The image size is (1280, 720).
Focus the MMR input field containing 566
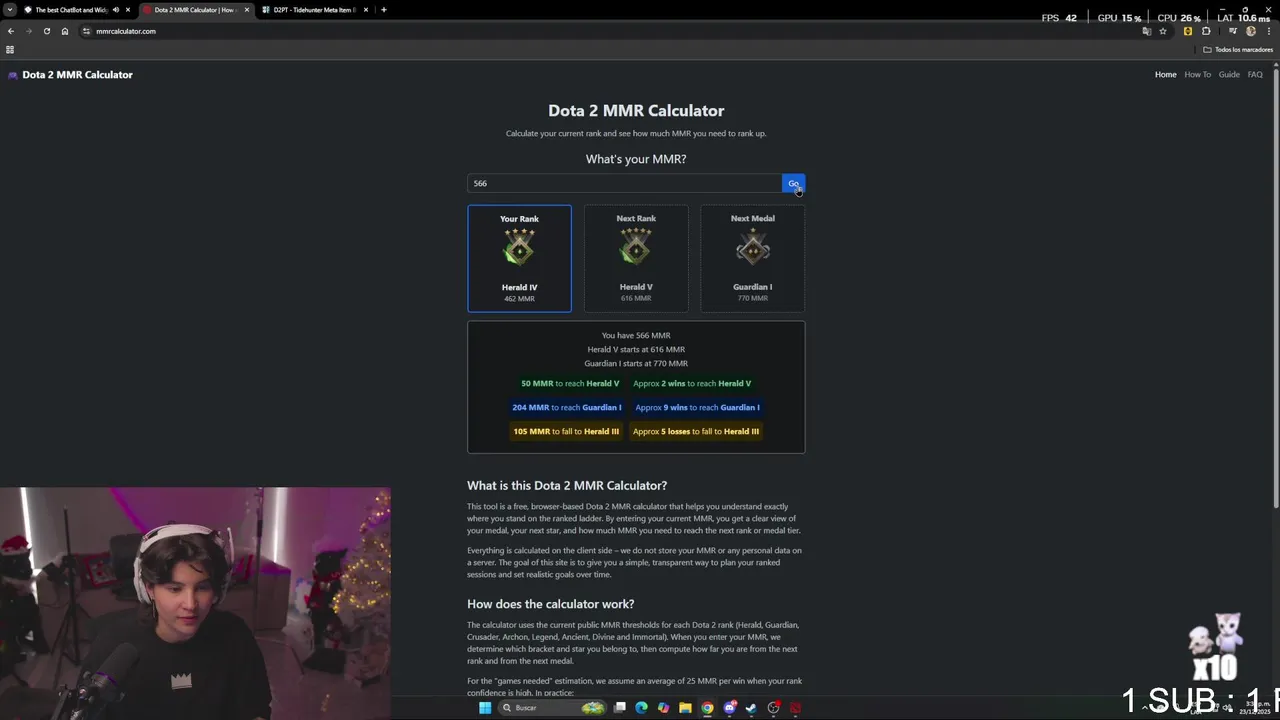pyautogui.click(x=624, y=183)
